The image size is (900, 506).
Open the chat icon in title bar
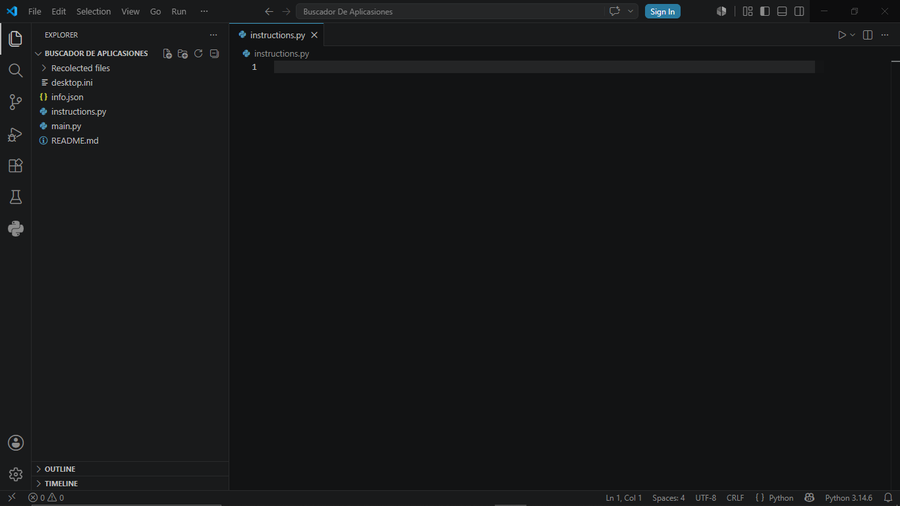pyautogui.click(x=614, y=11)
